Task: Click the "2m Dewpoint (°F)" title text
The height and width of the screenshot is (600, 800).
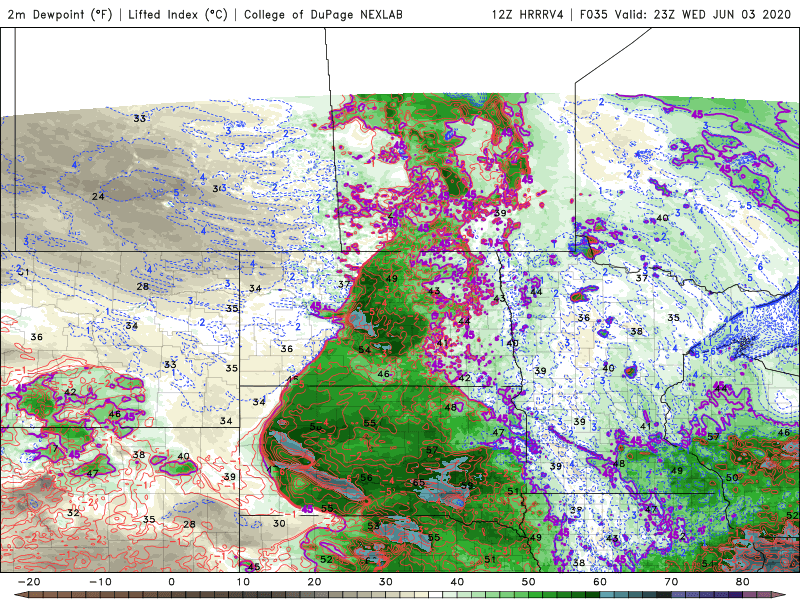Action: click(59, 14)
